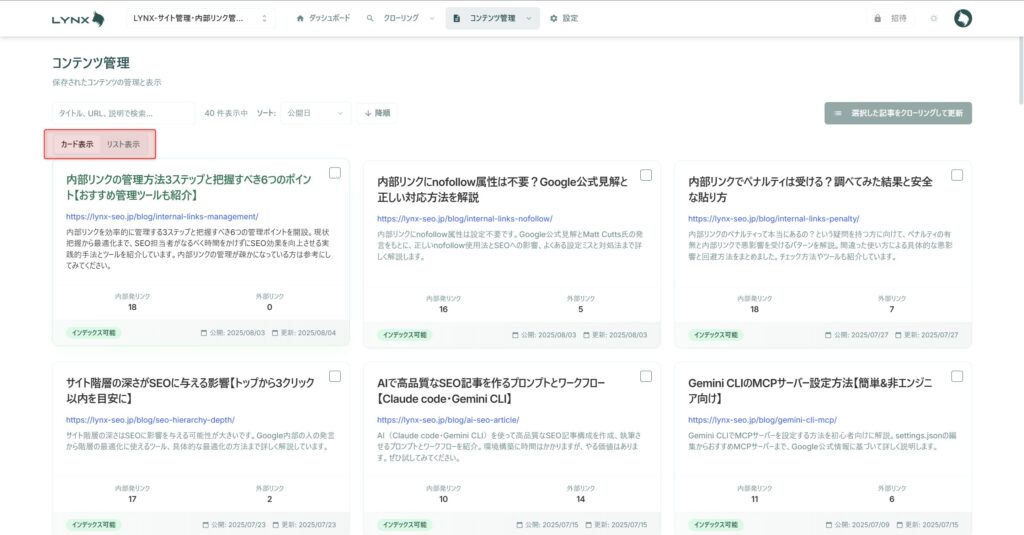The image size is (1024, 535).
Task: Switch to リスト表示 view
Action: coord(124,144)
